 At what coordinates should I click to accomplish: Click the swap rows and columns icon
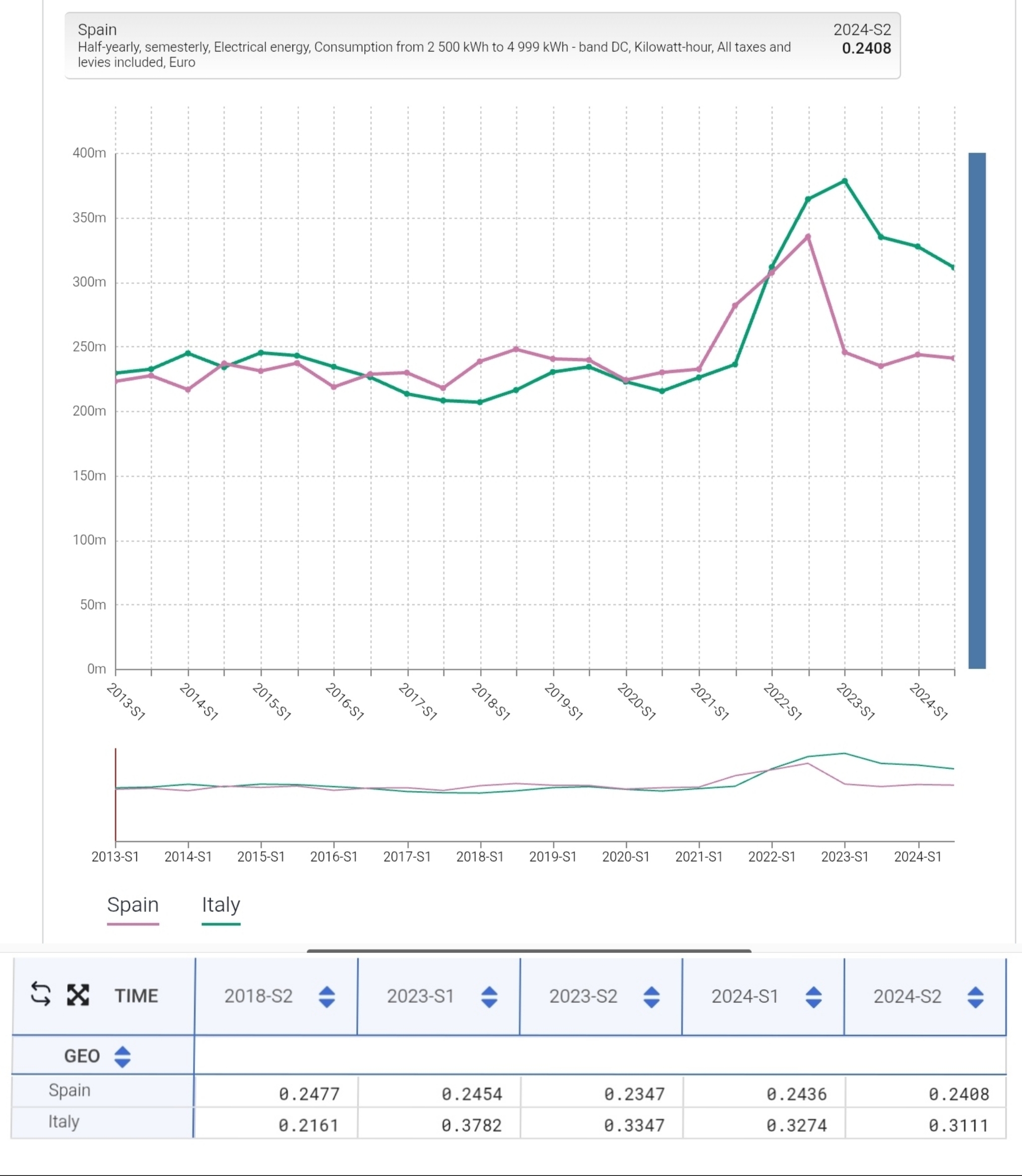point(40,994)
